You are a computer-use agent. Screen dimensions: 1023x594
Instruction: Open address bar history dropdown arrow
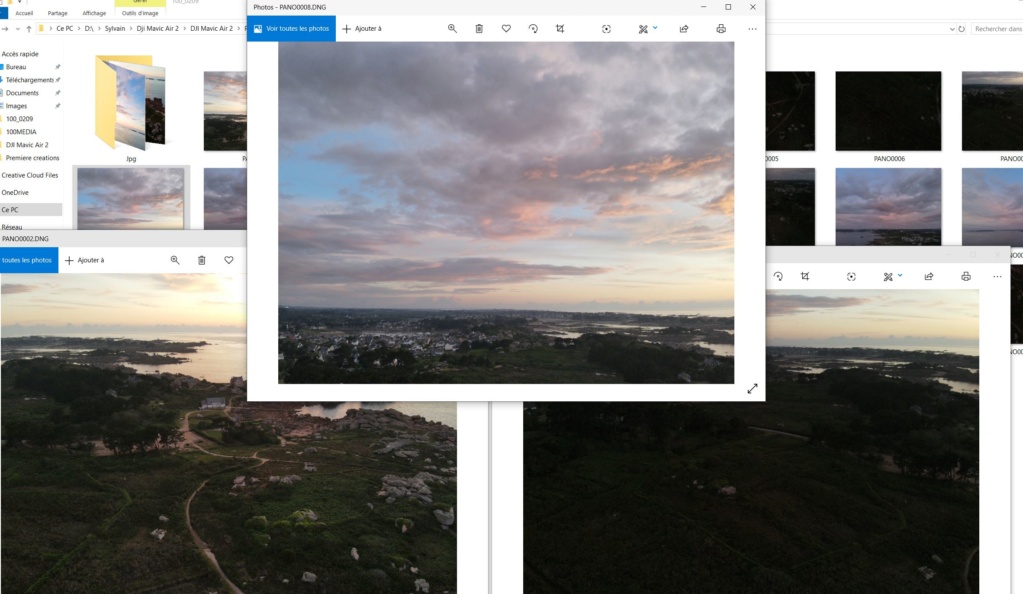click(x=952, y=29)
